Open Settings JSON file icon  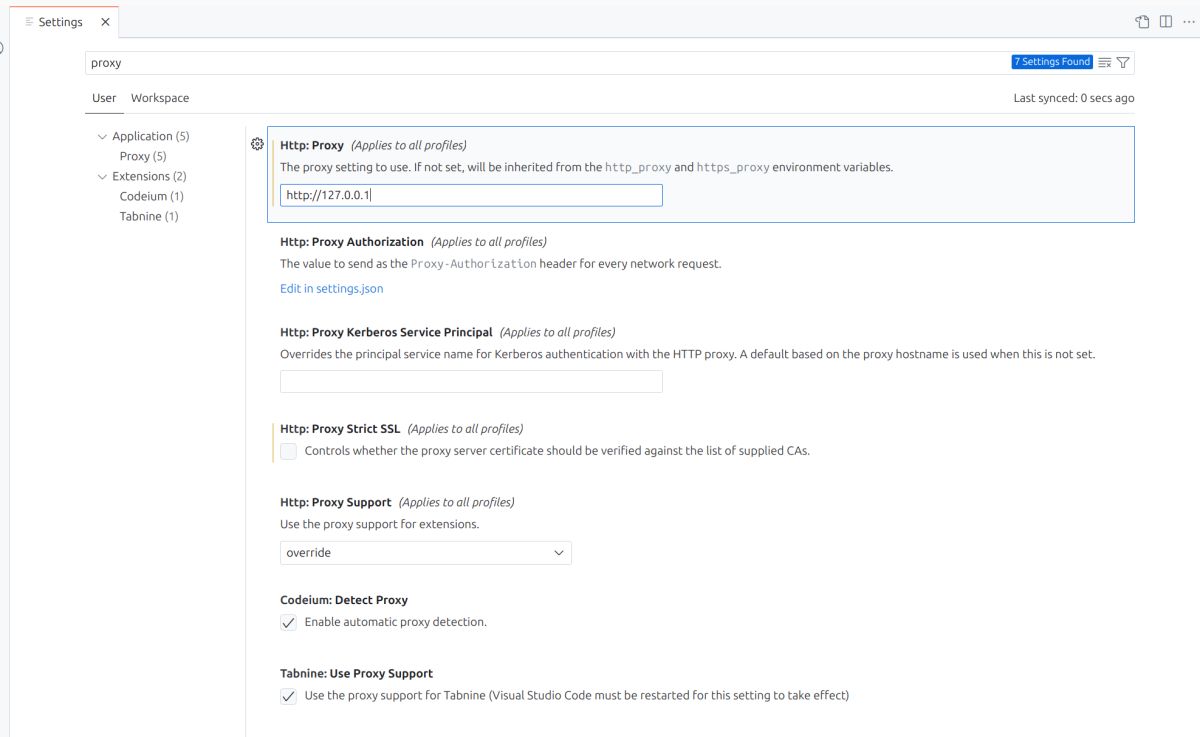tap(1142, 22)
